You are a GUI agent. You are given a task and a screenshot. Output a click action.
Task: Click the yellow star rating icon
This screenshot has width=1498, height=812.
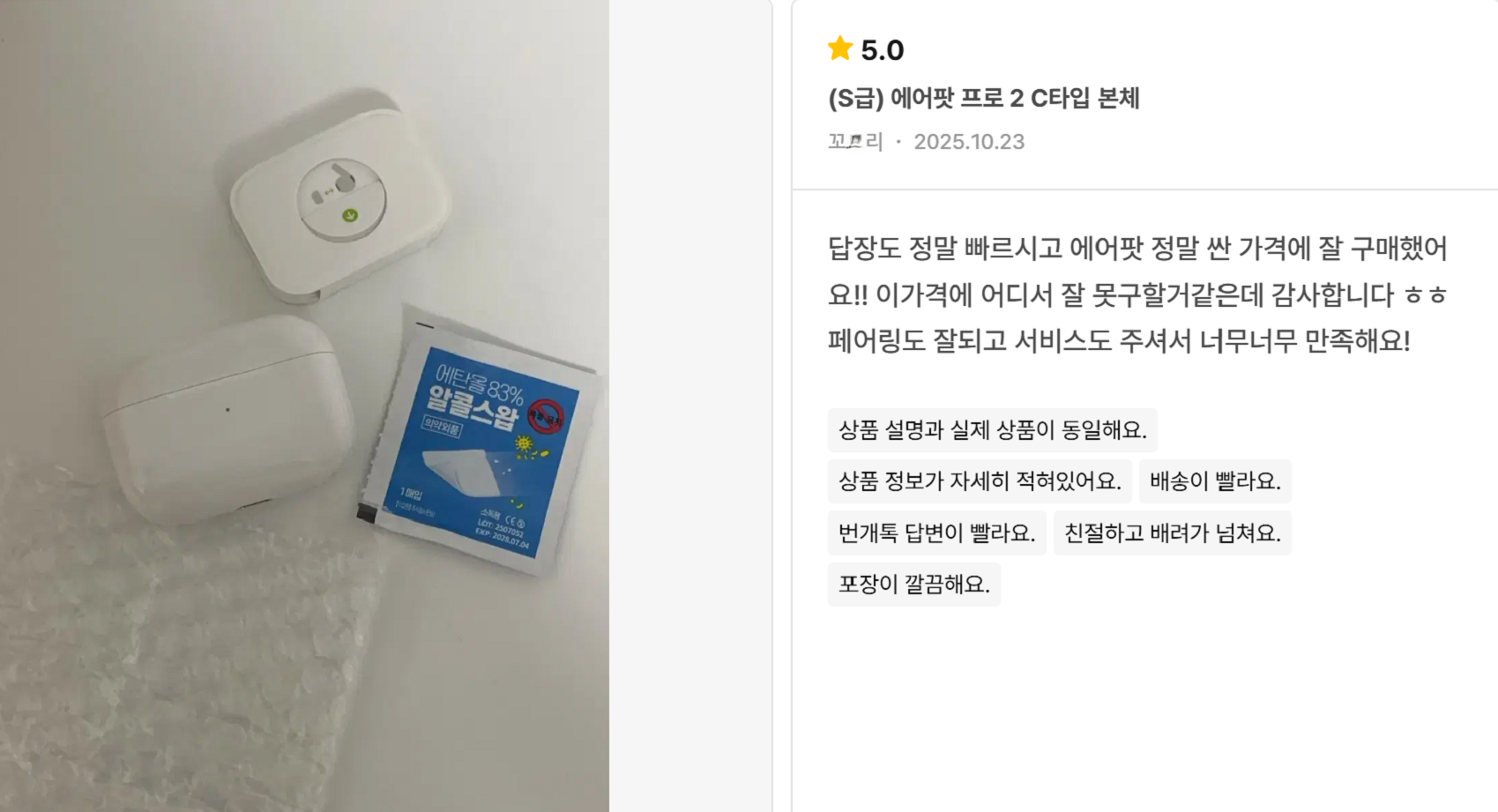840,48
